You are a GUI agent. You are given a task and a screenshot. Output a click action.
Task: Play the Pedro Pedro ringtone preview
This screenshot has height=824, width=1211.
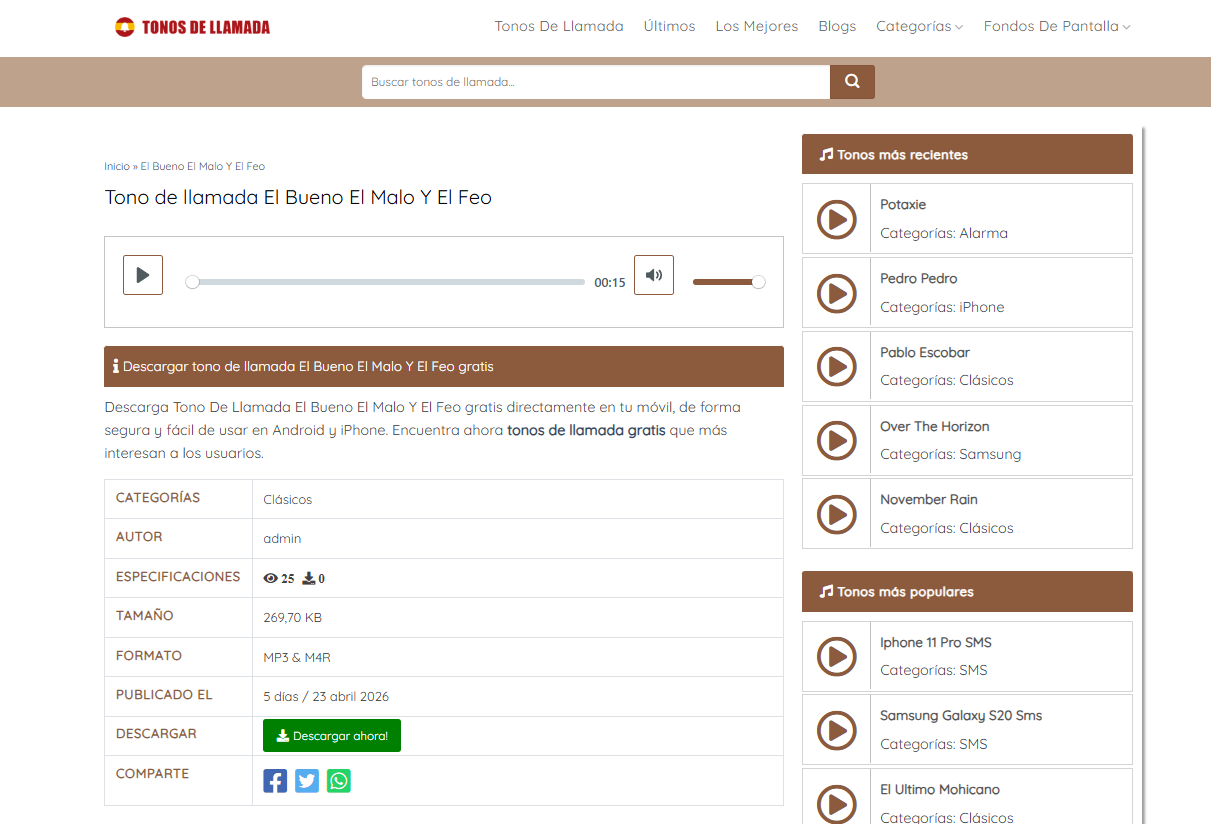(x=837, y=293)
